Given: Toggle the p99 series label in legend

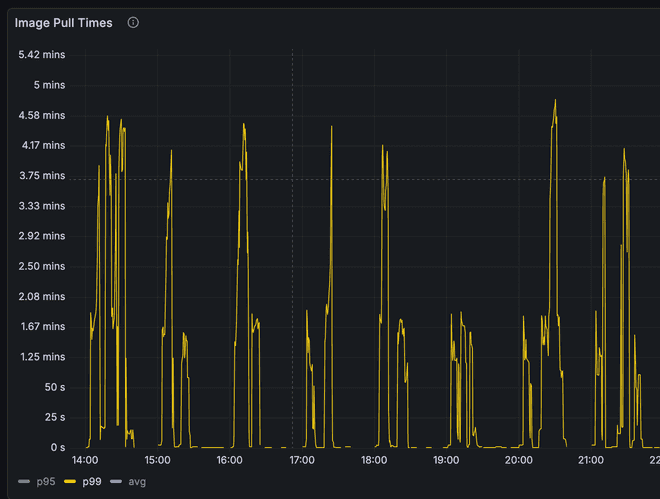Looking at the screenshot, I should pyautogui.click(x=93, y=482).
